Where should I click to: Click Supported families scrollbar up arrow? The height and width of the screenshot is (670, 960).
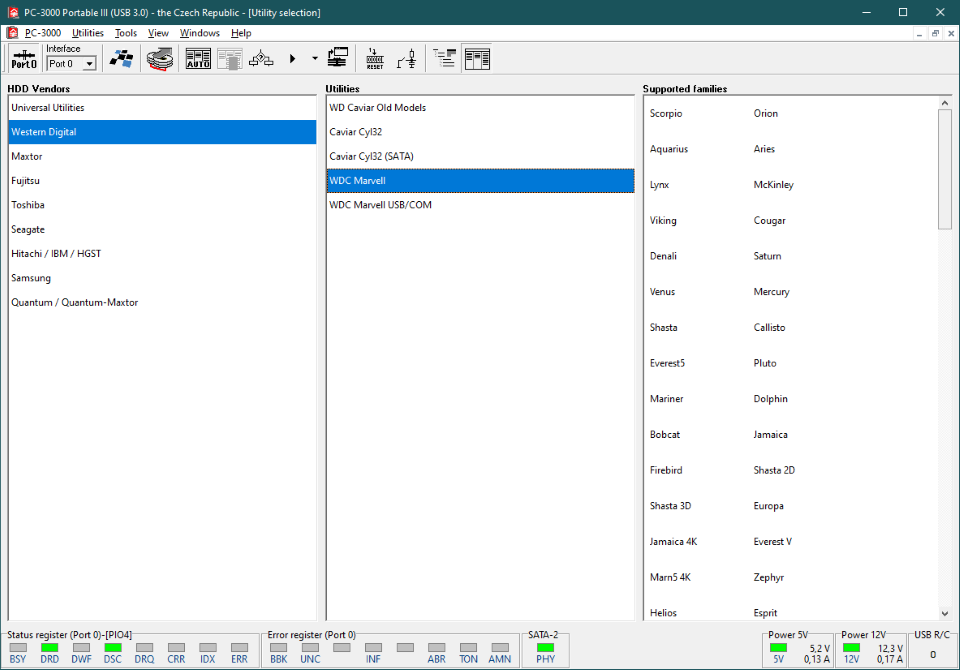tap(945, 103)
